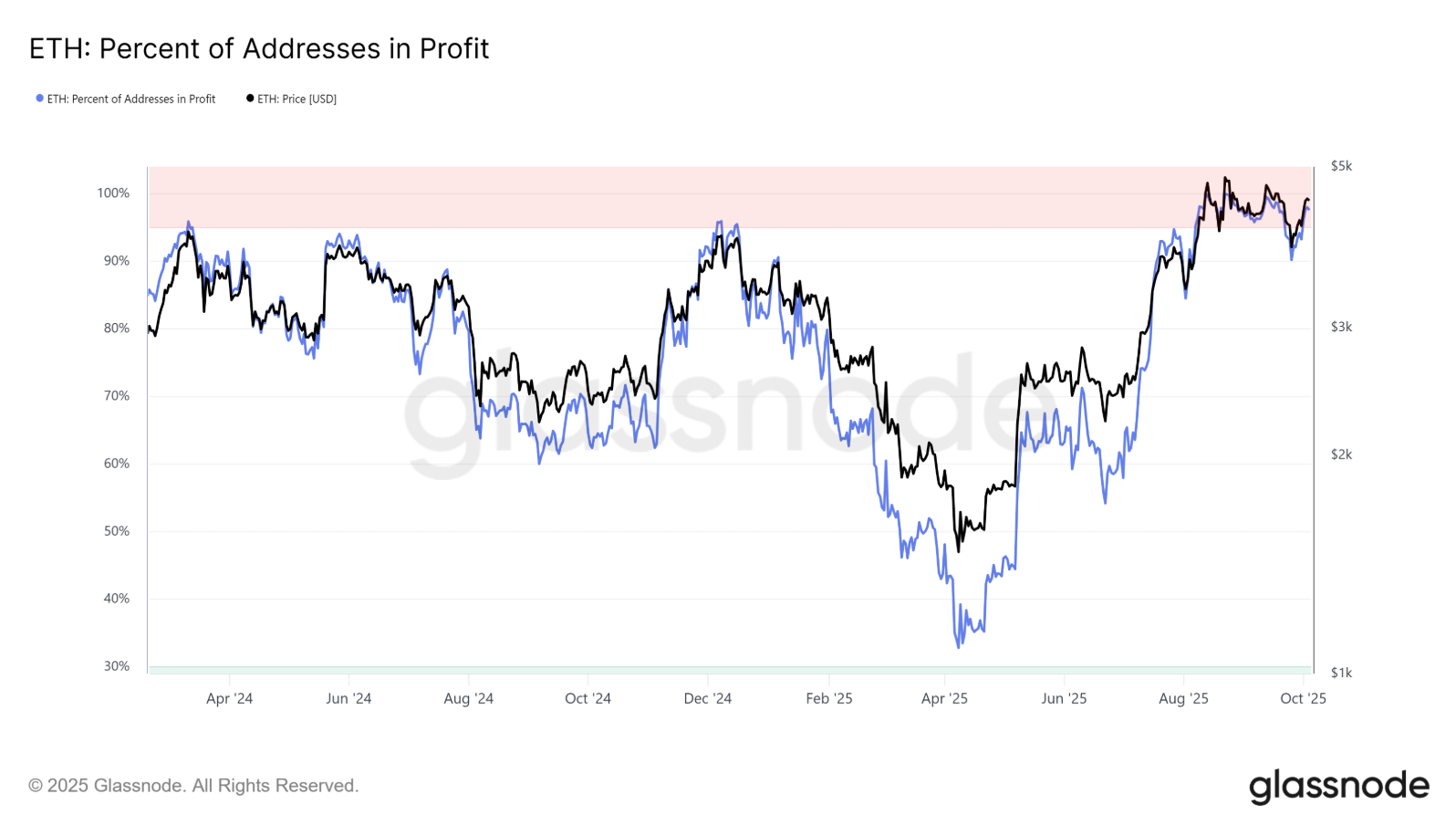Screen dimensions: 1456x815
Task: Select the Apr '25 x-axis label
Action: (x=944, y=698)
